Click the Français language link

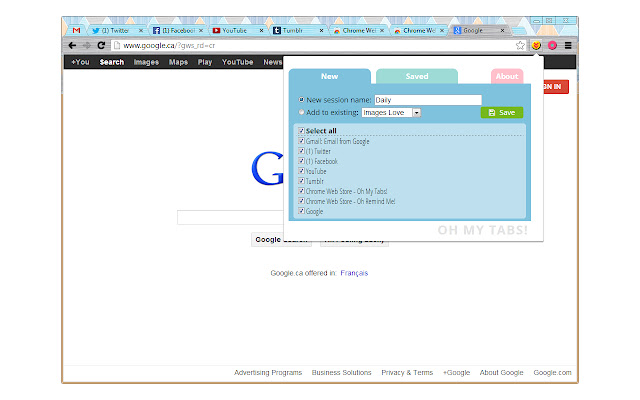click(x=354, y=273)
